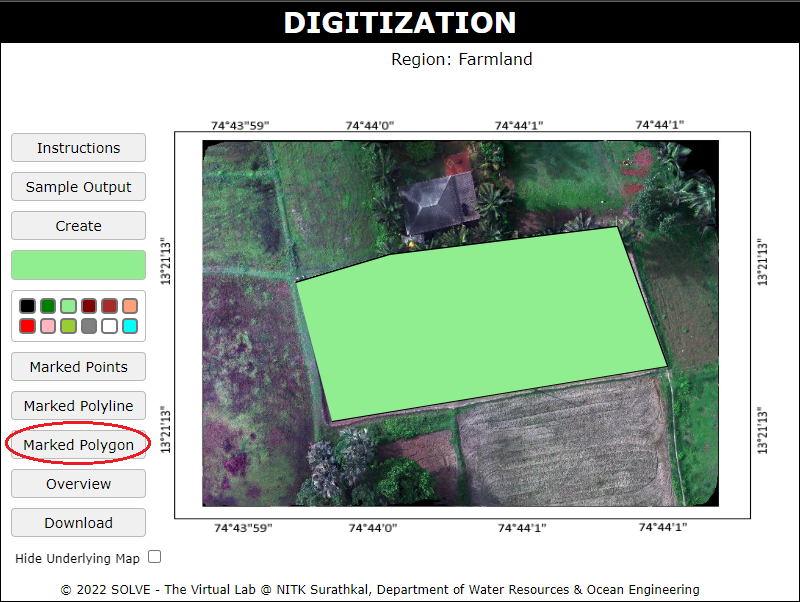Select the maroon color swatch
Screen dimensions: 800x602
[89, 306]
